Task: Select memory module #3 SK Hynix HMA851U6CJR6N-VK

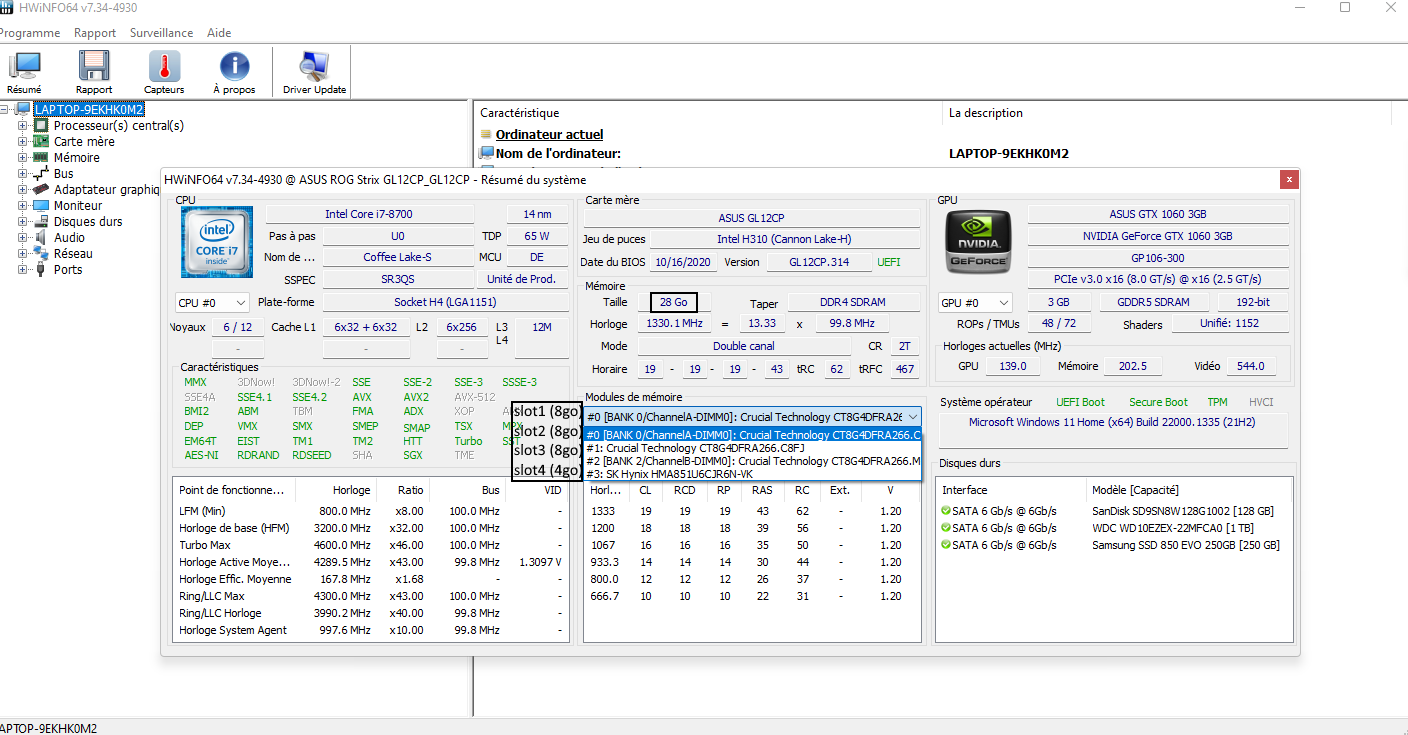Action: tap(753, 474)
